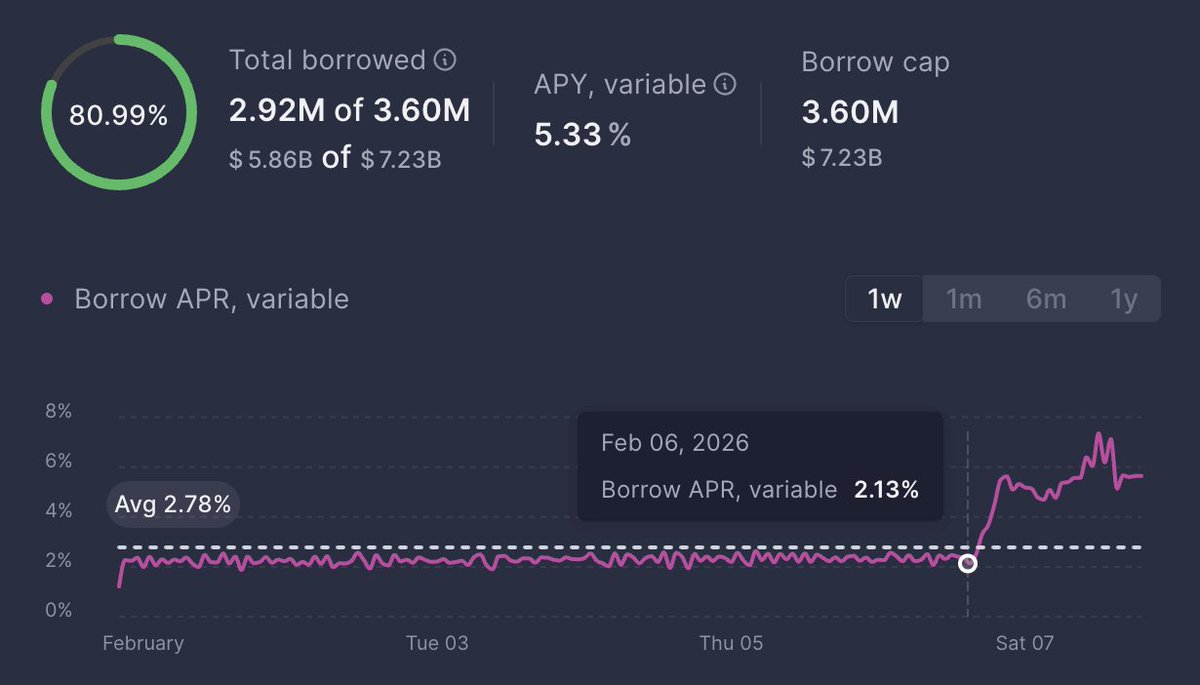The height and width of the screenshot is (685, 1200).
Task: Click the Thu 05 axis label
Action: (x=731, y=643)
